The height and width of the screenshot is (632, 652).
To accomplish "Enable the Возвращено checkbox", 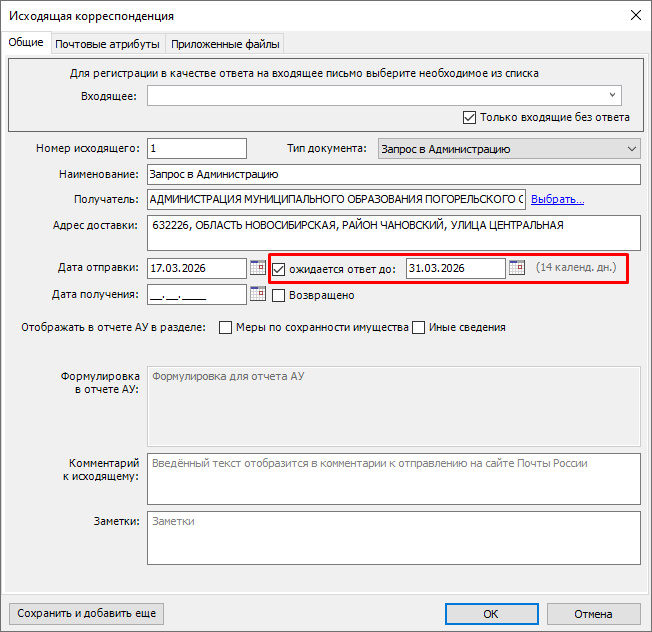I will [x=279, y=295].
